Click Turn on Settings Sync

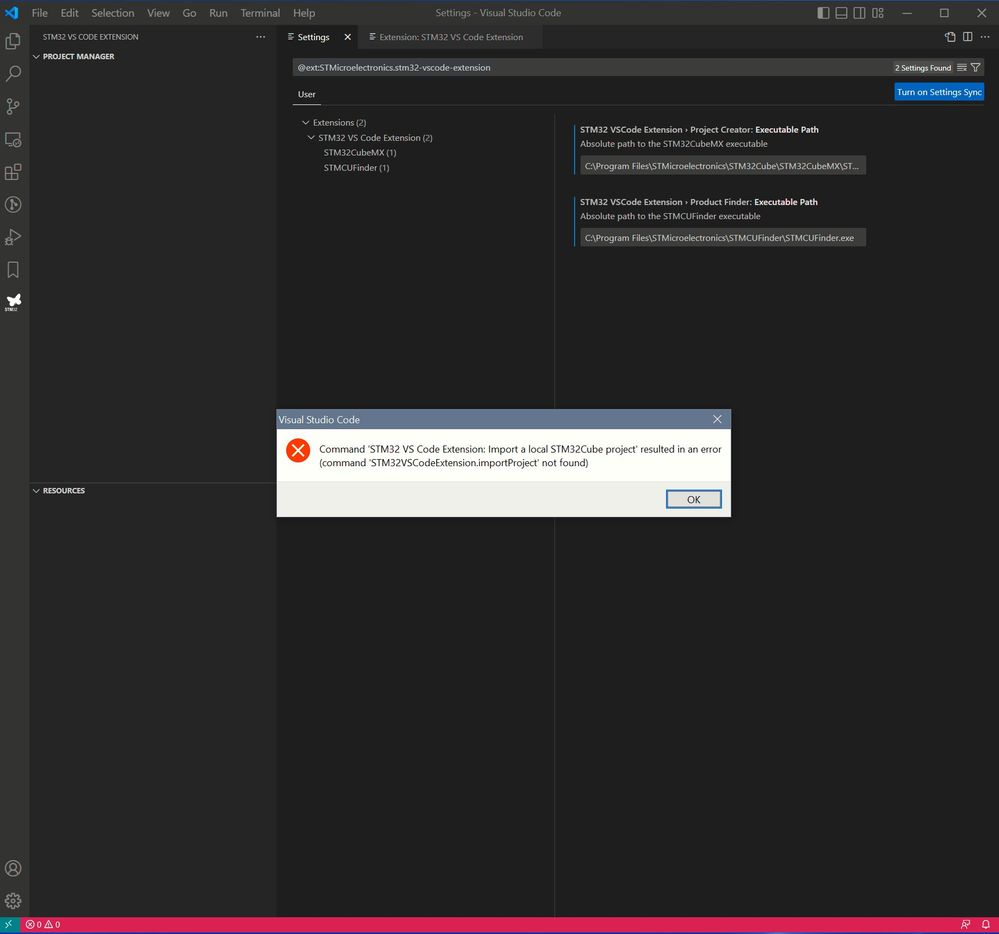(x=939, y=92)
